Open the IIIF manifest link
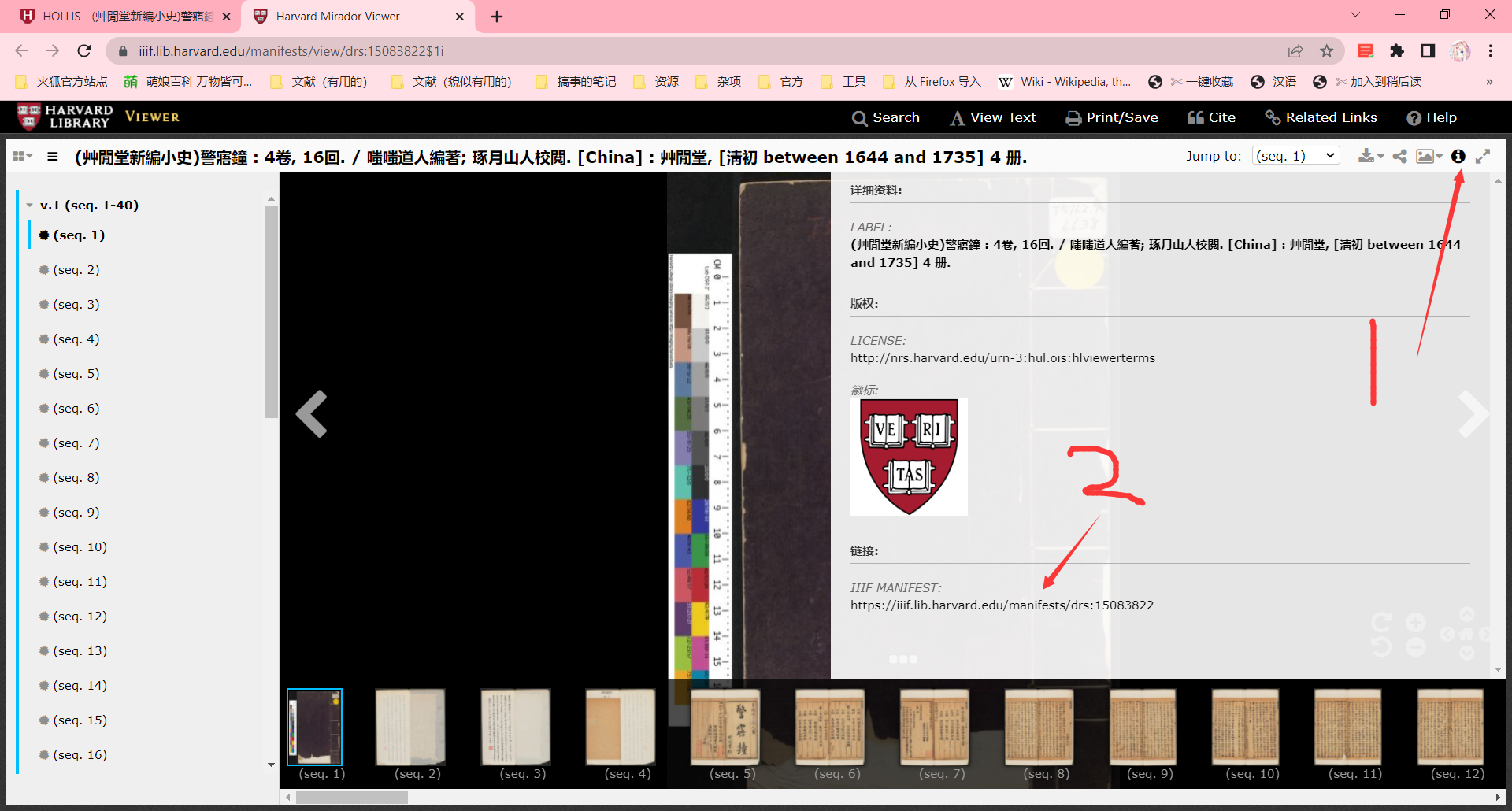 pyautogui.click(x=1002, y=605)
